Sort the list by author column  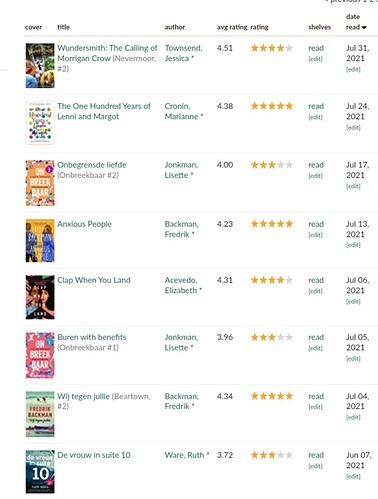point(175,27)
